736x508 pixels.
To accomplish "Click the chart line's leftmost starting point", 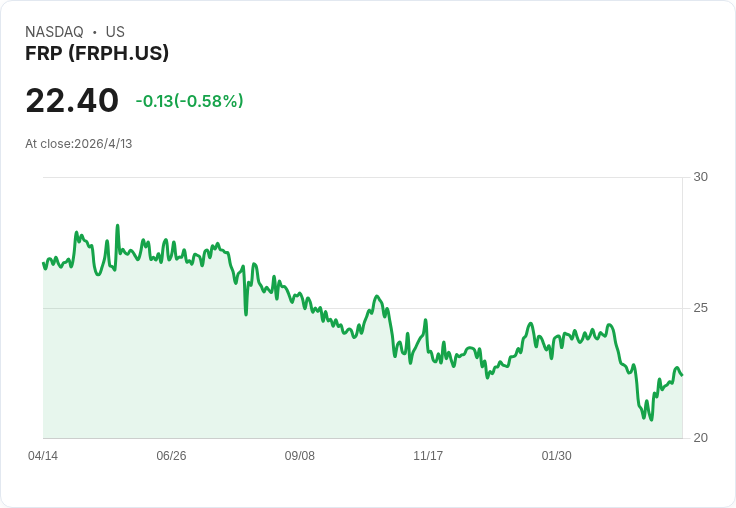I will (43, 263).
